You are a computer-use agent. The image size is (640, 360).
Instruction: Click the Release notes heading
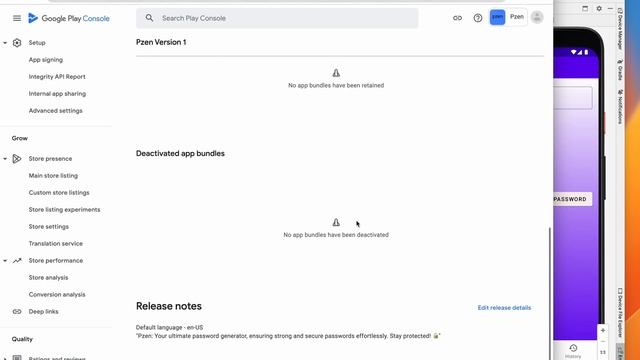pos(169,306)
